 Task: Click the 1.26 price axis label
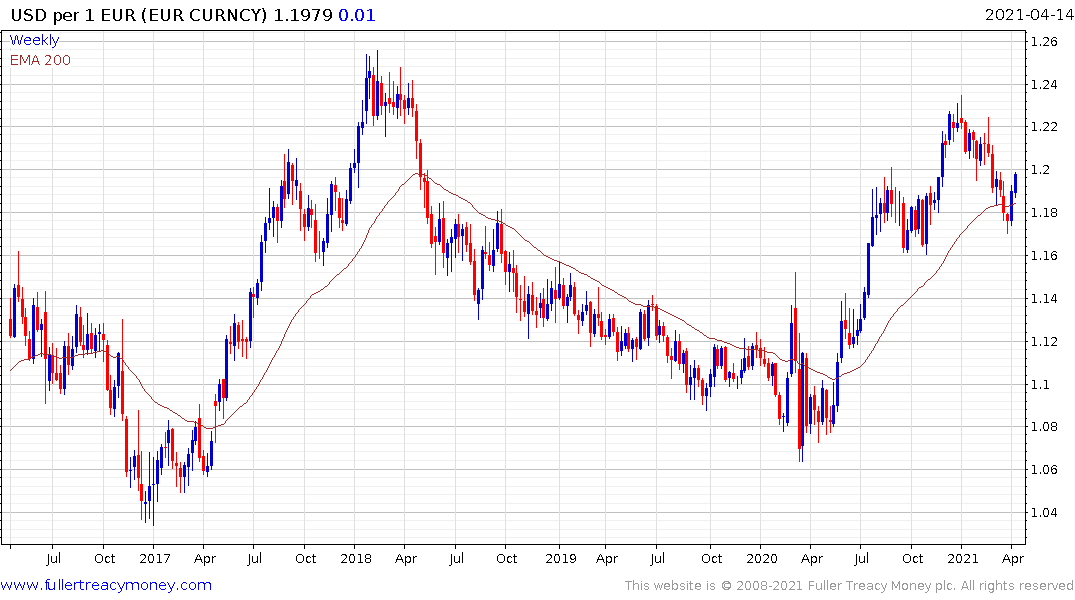point(1044,42)
